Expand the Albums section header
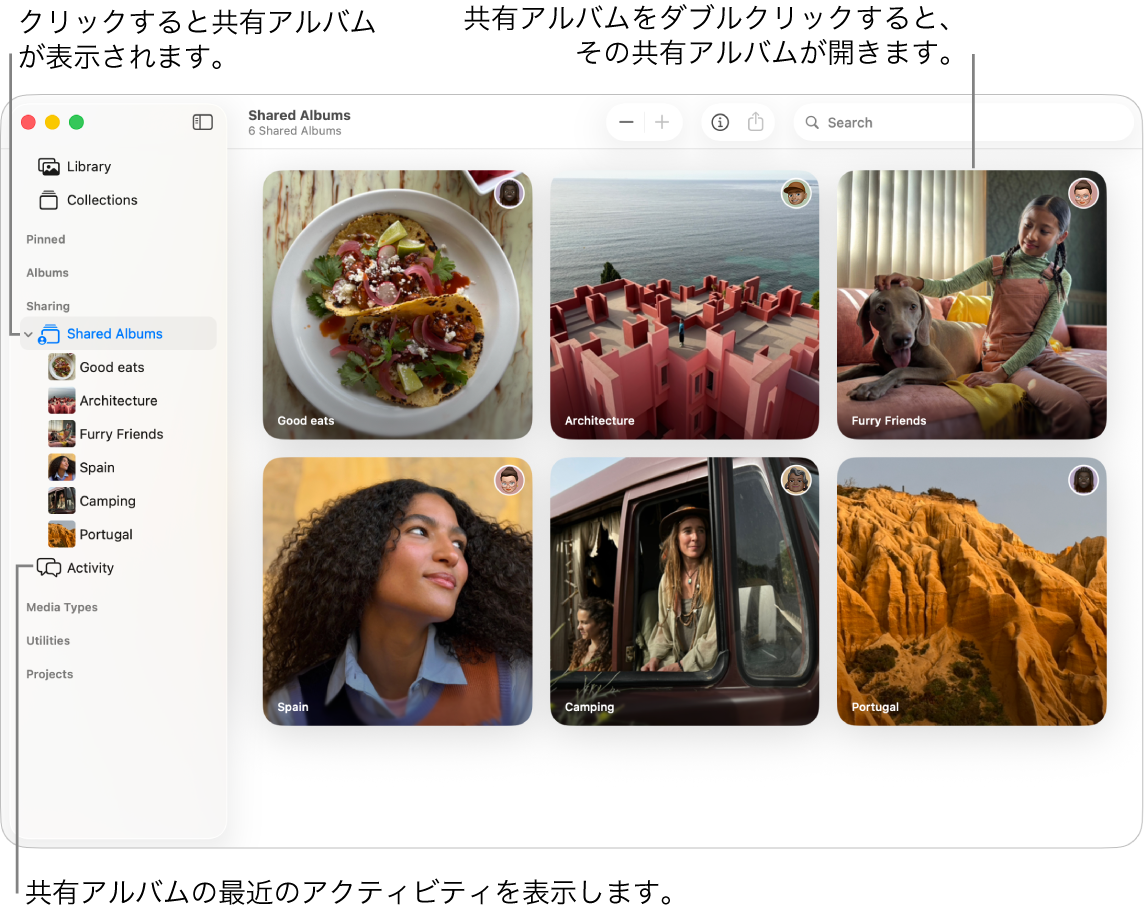The width and height of the screenshot is (1146, 912). tap(48, 273)
